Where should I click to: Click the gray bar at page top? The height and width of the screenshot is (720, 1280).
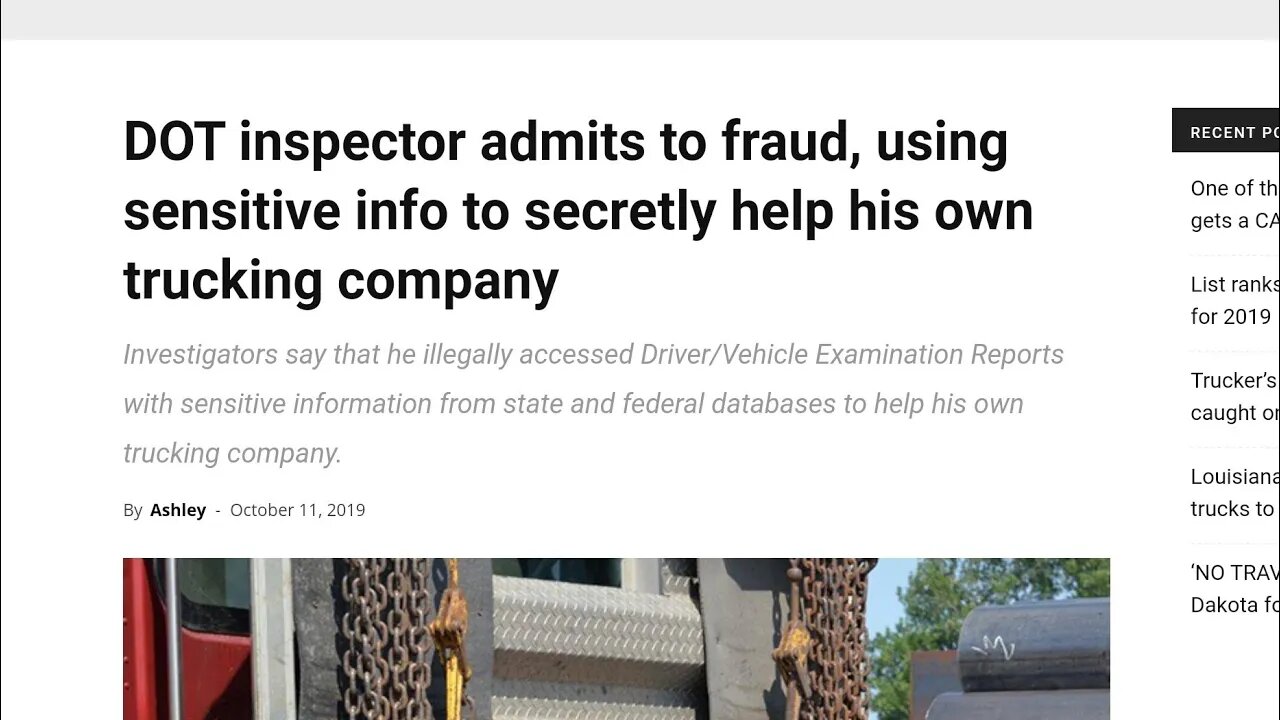tap(640, 19)
